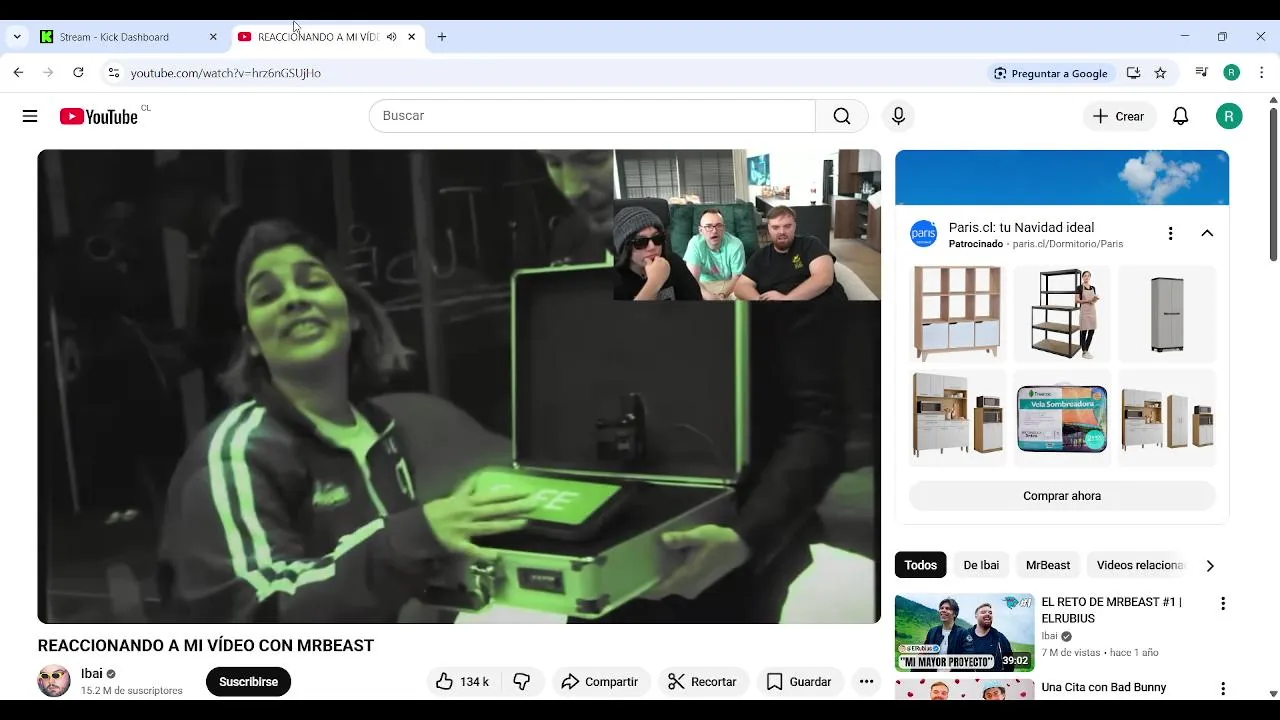Select the De Ibai filter chip
Image resolution: width=1280 pixels, height=720 pixels.
981,565
